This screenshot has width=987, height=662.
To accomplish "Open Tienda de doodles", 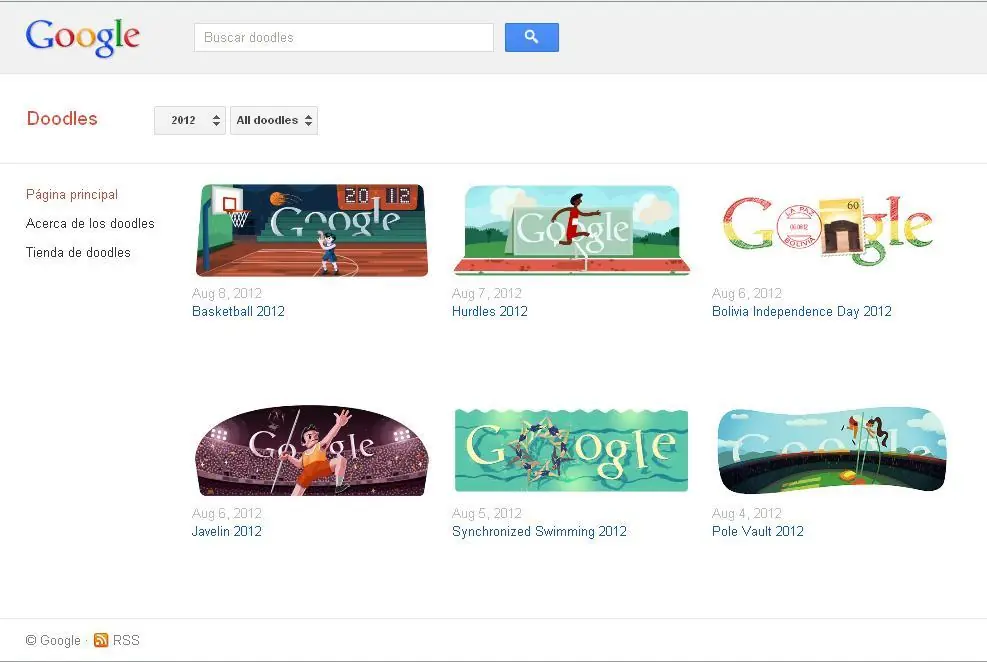I will coord(78,252).
